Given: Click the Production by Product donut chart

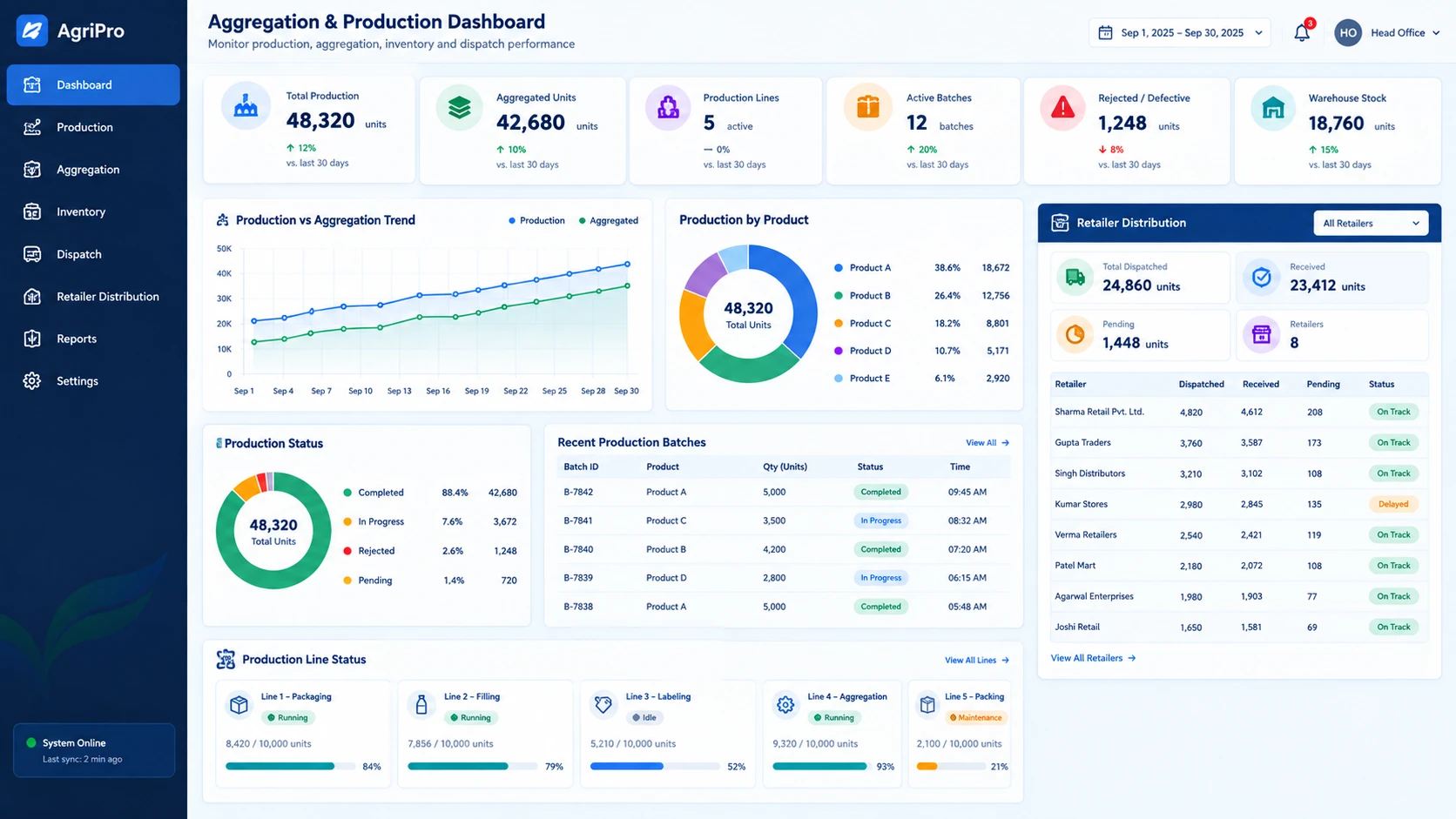Looking at the screenshot, I should click(748, 314).
